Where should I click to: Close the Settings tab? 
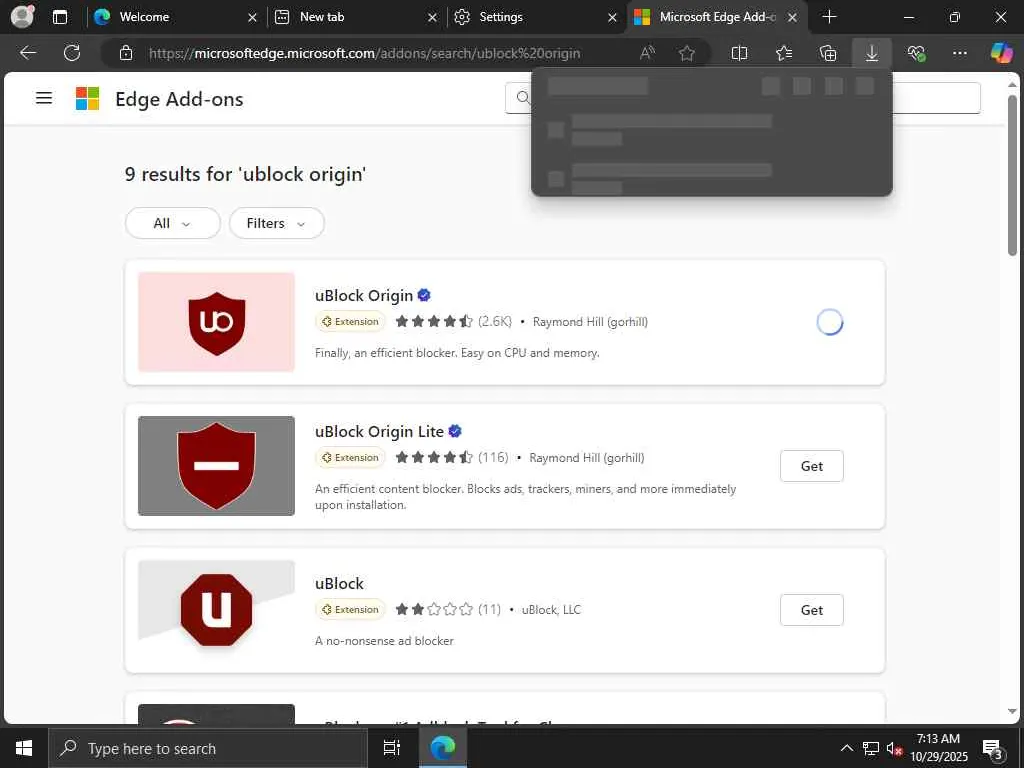(x=612, y=18)
